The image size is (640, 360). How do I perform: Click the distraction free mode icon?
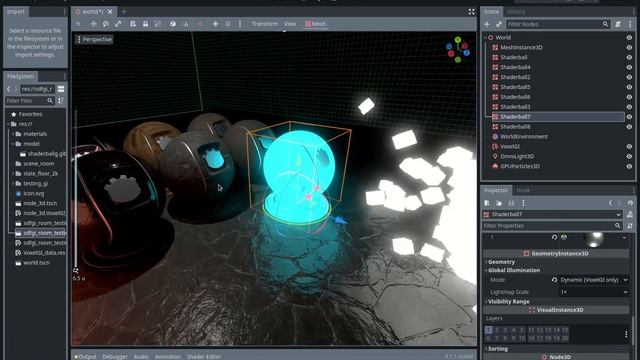[x=471, y=11]
